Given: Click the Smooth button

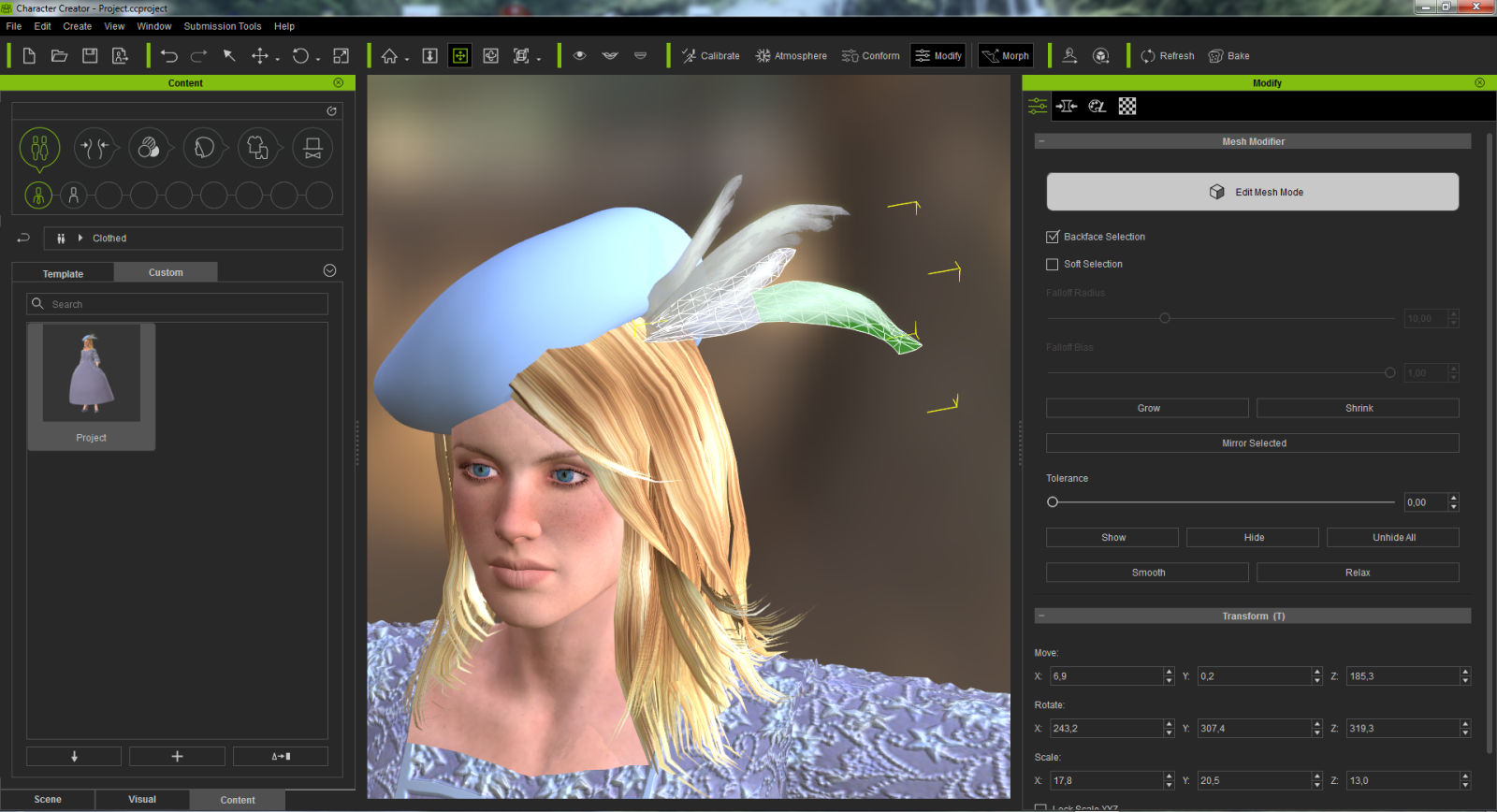Looking at the screenshot, I should coord(1147,573).
